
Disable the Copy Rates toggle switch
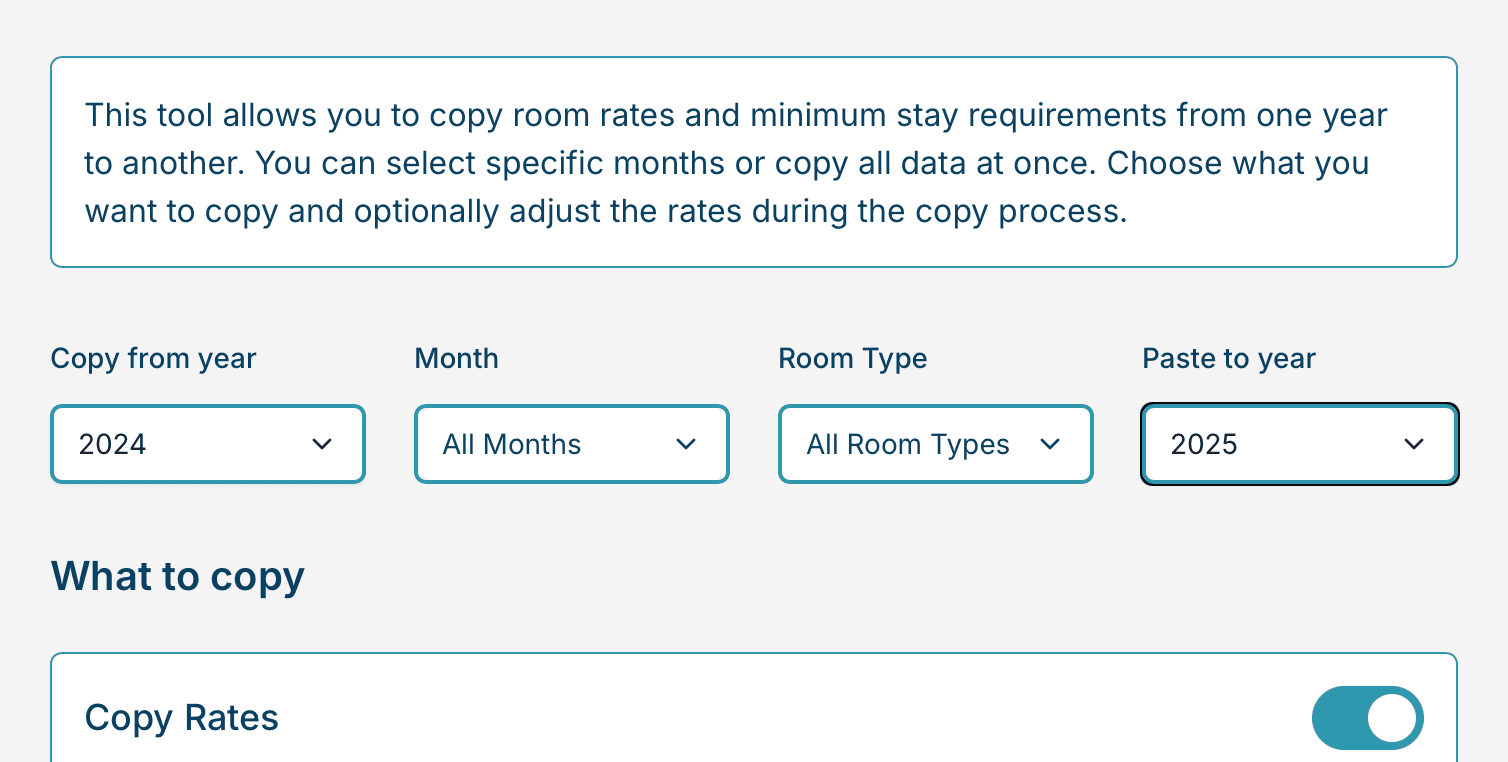[x=1367, y=718]
